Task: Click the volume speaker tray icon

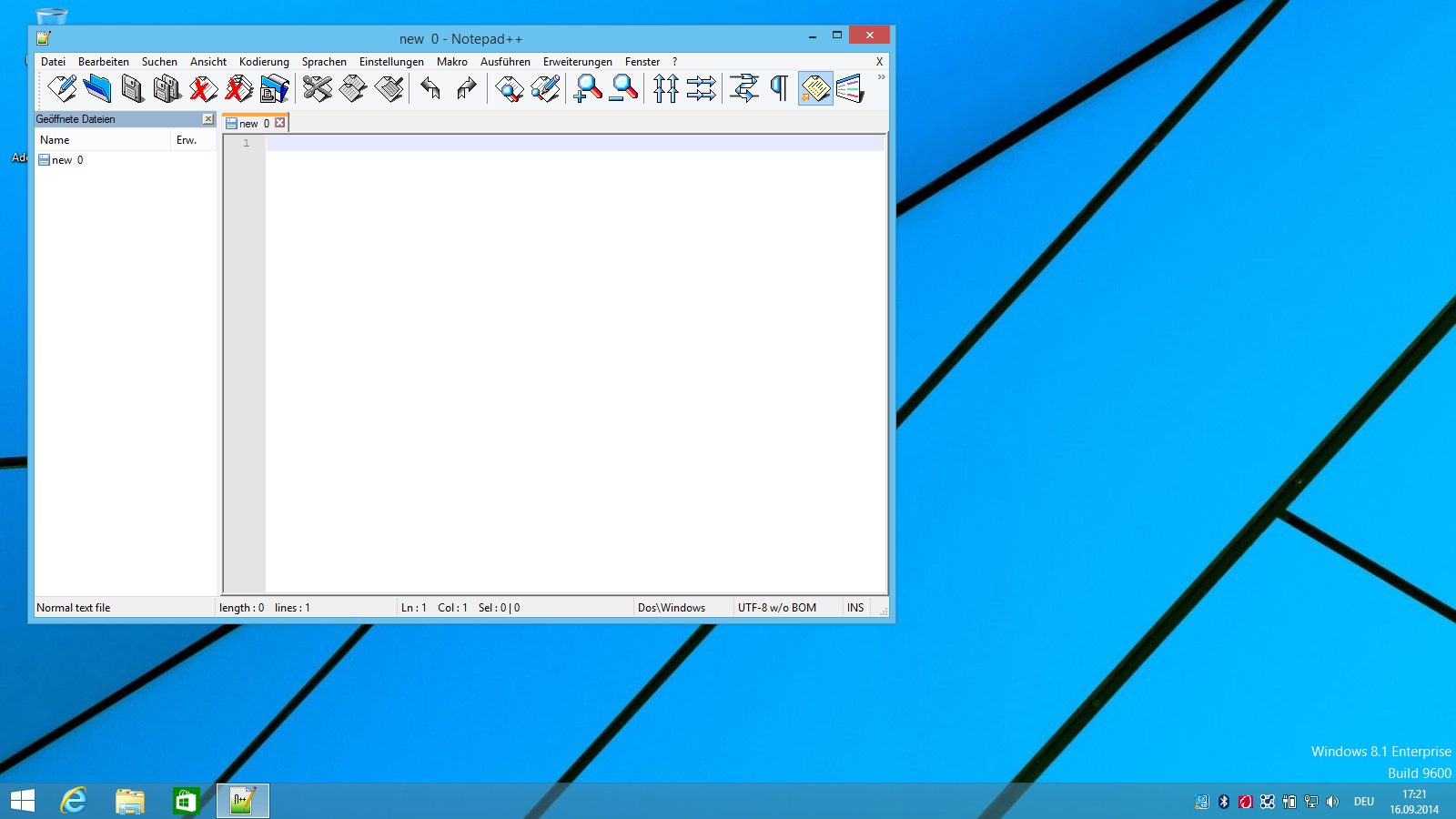Action: [x=1333, y=802]
